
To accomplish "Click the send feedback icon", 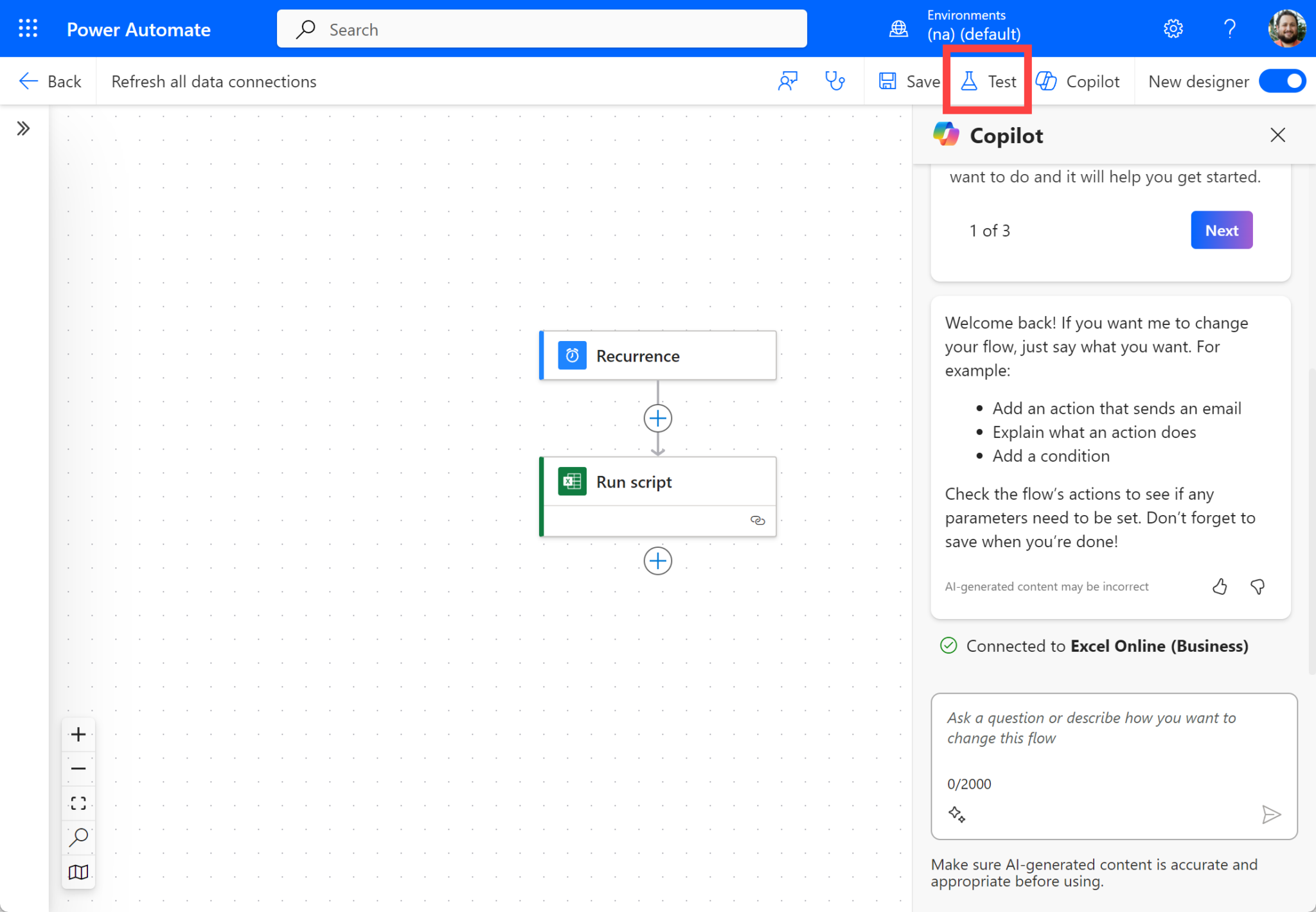I will pyautogui.click(x=788, y=82).
